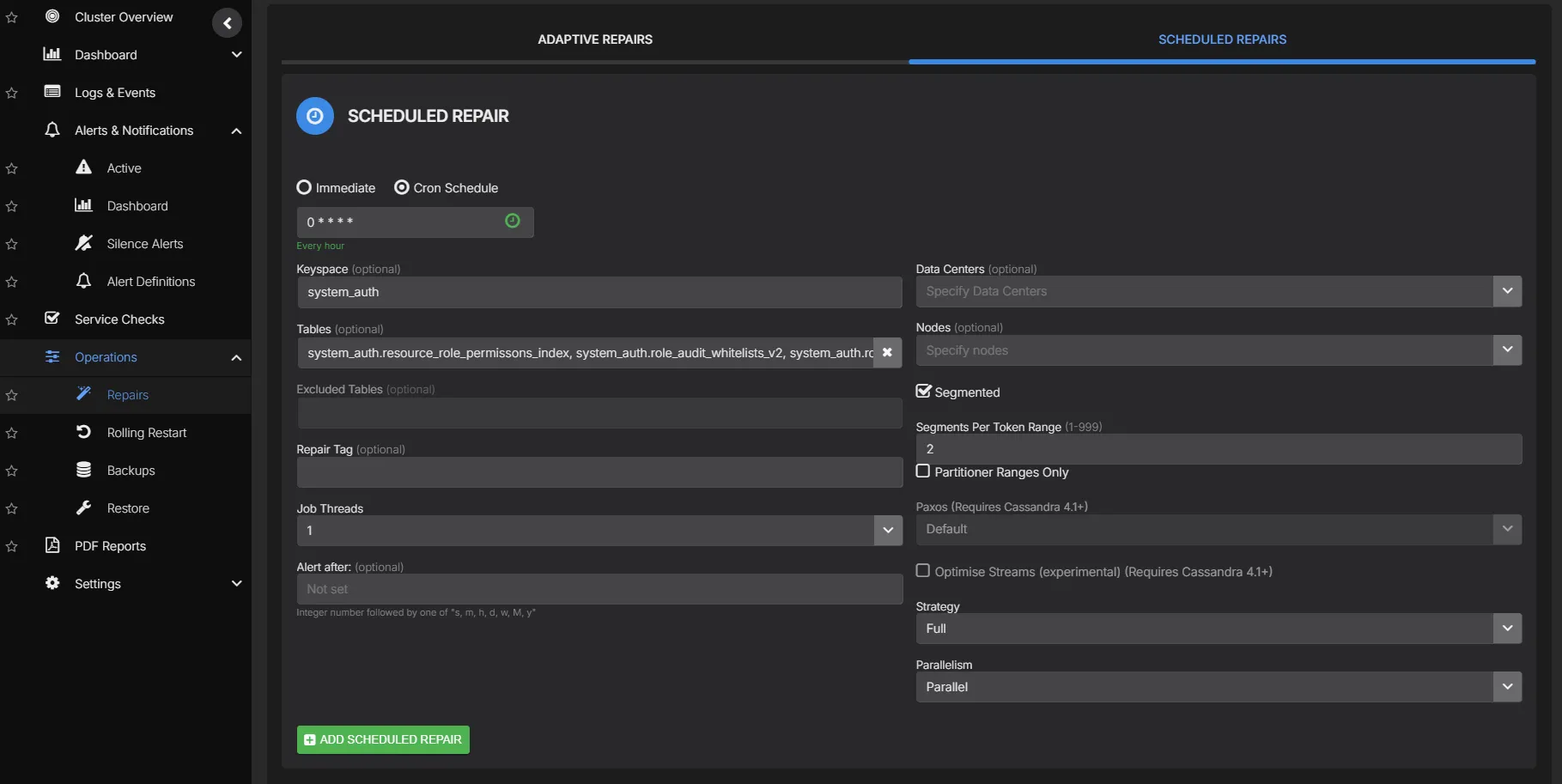Open the Restore wrench item
Image resolution: width=1562 pixels, height=784 pixels.
pyautogui.click(x=127, y=508)
